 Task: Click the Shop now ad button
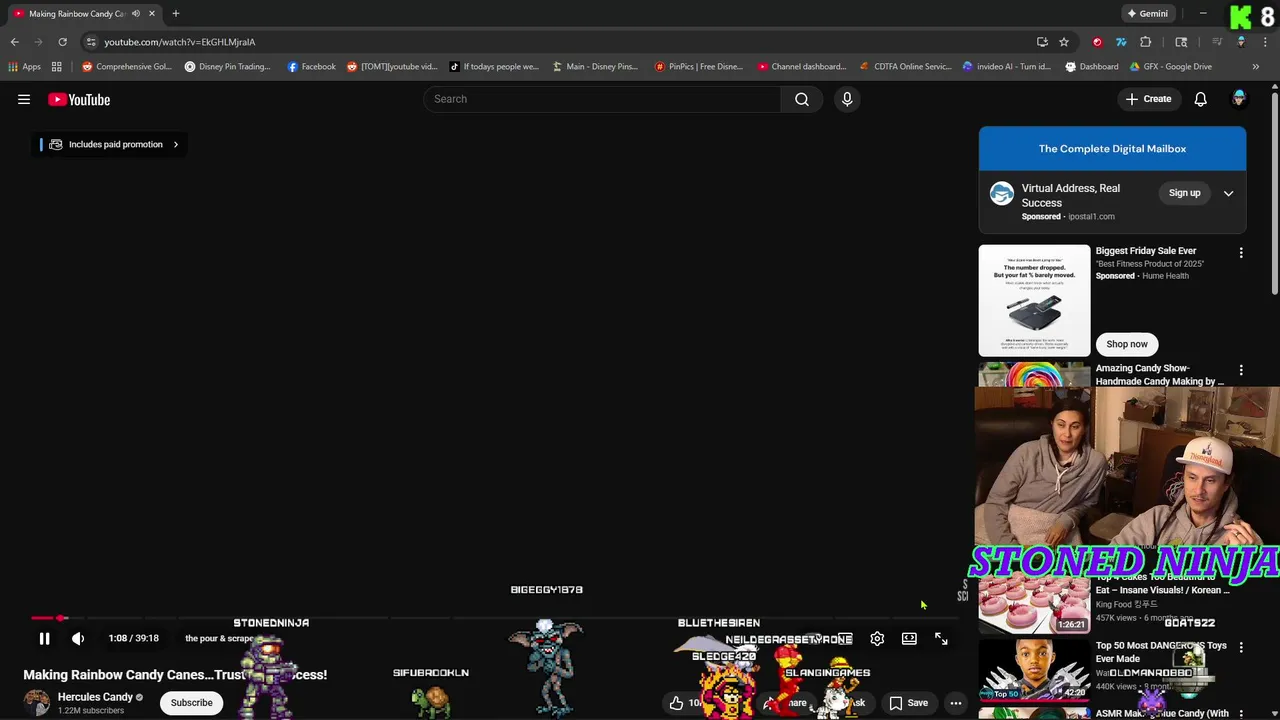(x=1127, y=344)
